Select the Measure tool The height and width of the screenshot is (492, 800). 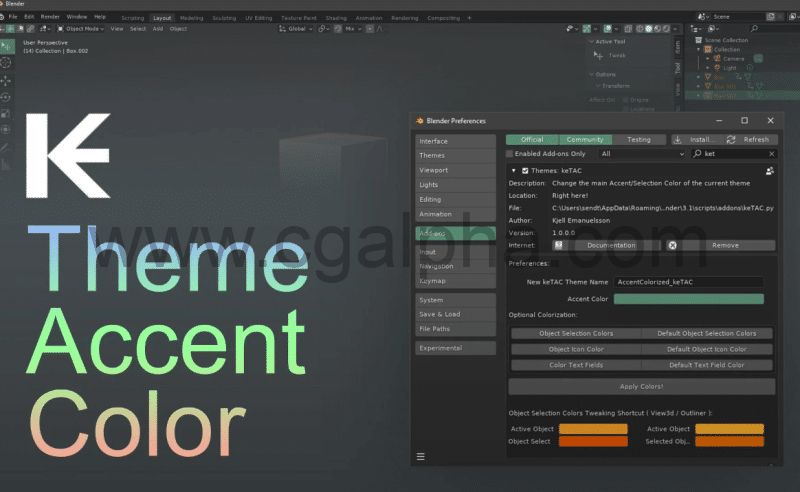pos(6,164)
